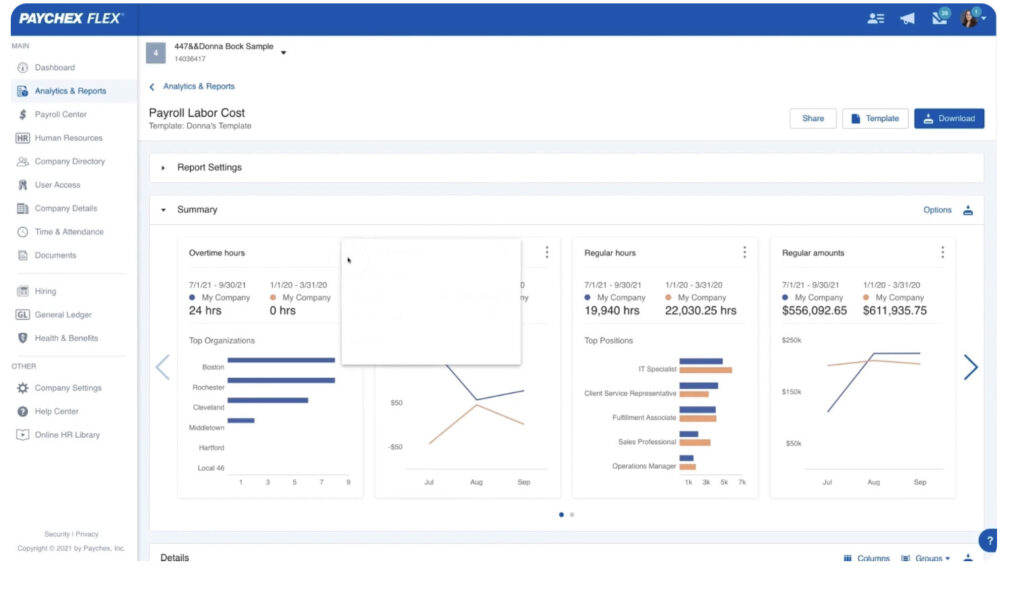Open messages using the envelope icon
The width and height of the screenshot is (1024, 609).
939,17
